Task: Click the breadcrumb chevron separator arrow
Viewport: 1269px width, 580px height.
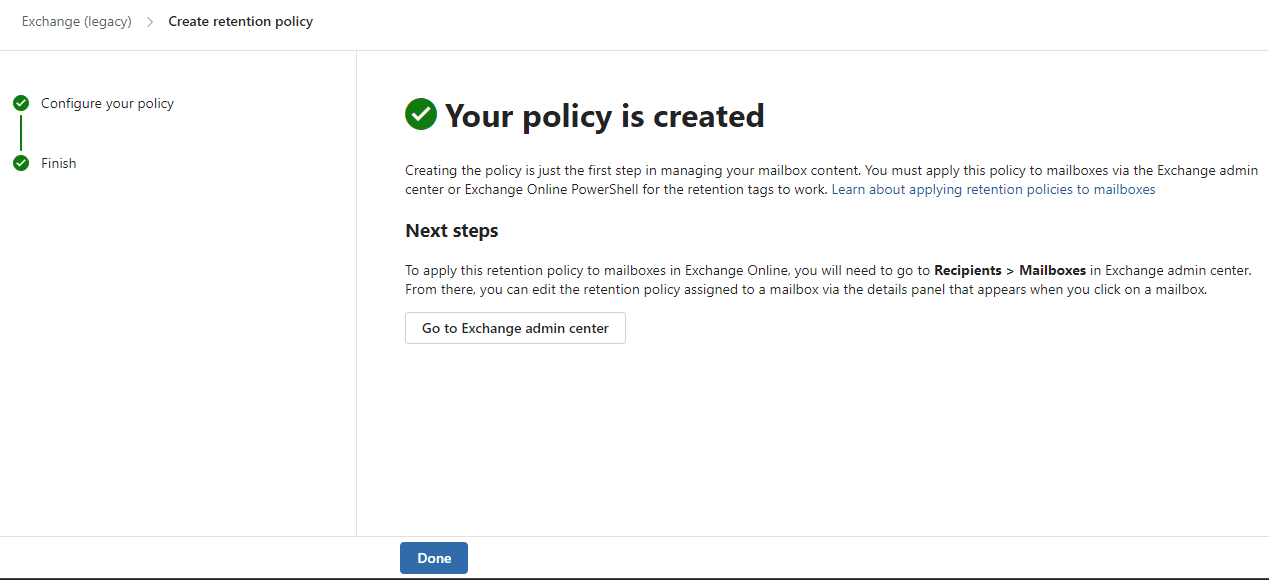Action: (150, 21)
